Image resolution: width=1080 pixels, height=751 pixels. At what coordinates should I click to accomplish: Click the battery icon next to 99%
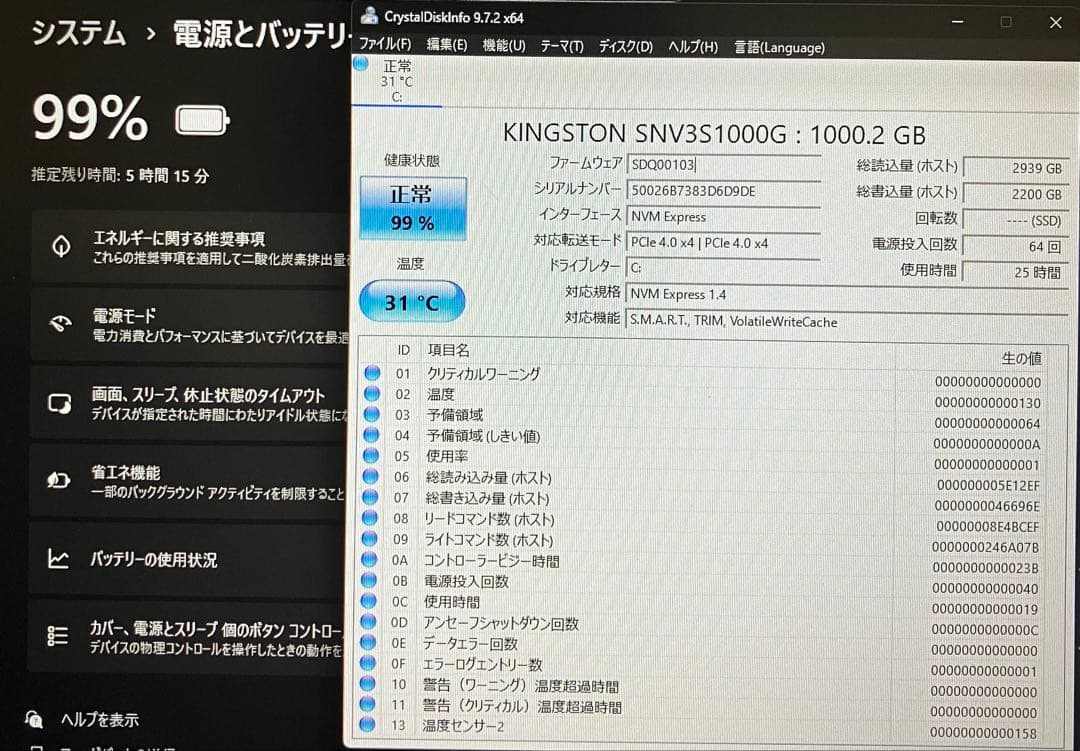[200, 117]
